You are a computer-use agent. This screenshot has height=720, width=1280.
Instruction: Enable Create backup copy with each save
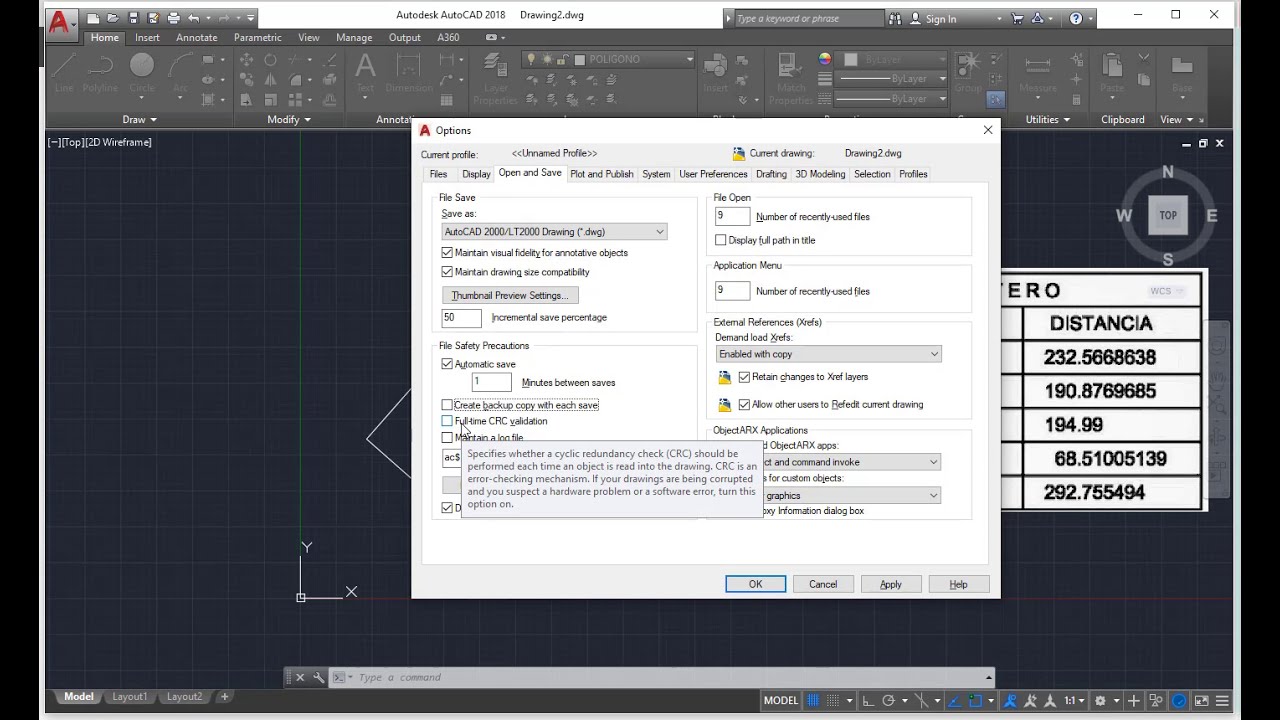447,405
